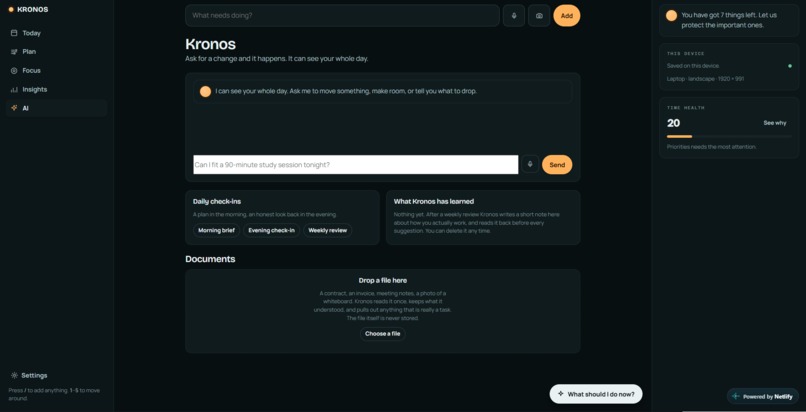Focus the What needs doing? field
This screenshot has width=806, height=412.
pyautogui.click(x=342, y=15)
